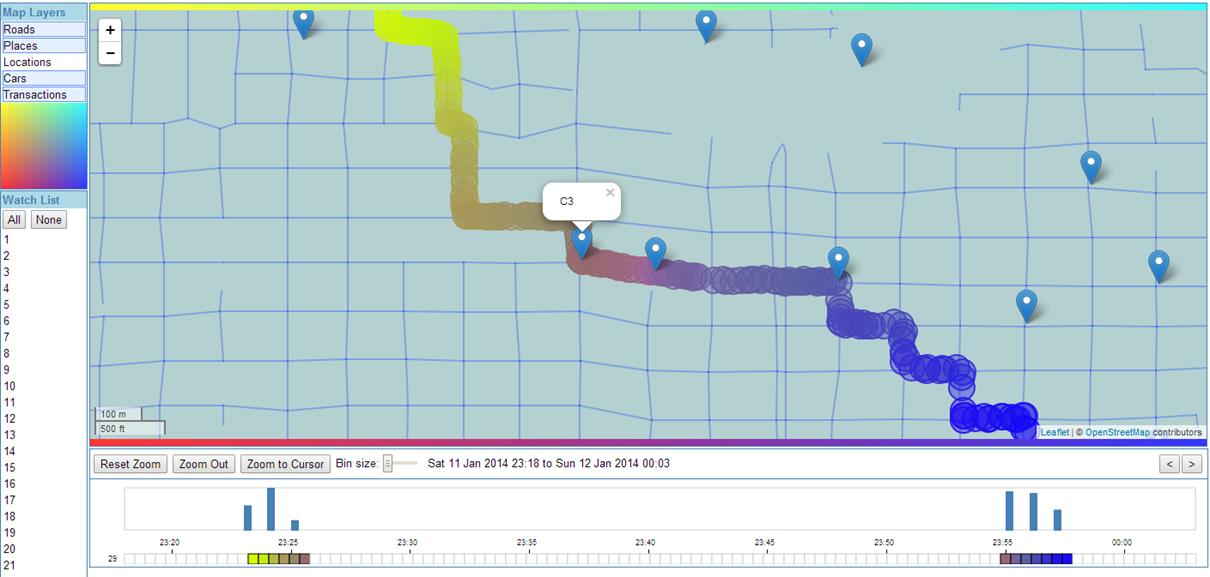Click the previous timeline arrow button
Screen dimensions: 1210x577
coord(1169,464)
